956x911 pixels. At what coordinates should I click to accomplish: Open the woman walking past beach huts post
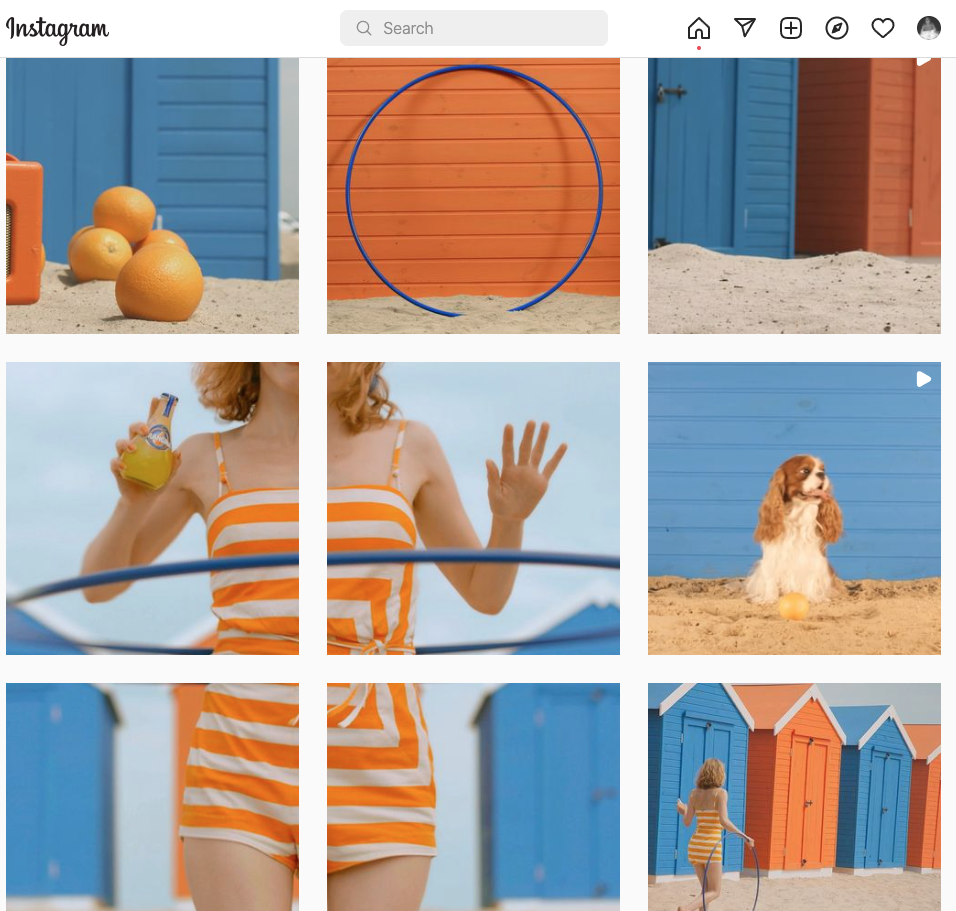(x=794, y=797)
